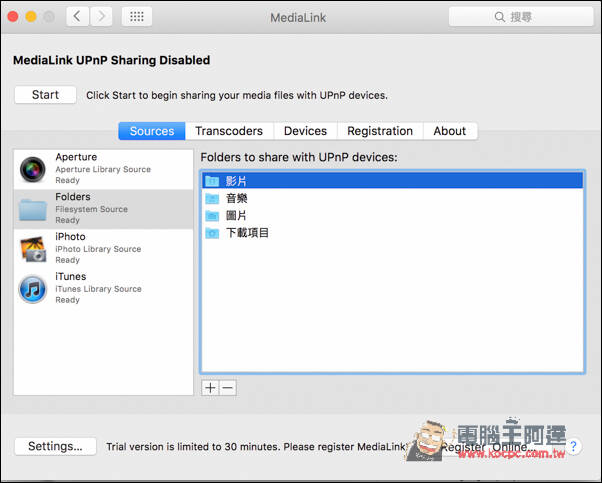602x483 pixels.
Task: Select the 圖片 folder row text
Action: (236, 215)
